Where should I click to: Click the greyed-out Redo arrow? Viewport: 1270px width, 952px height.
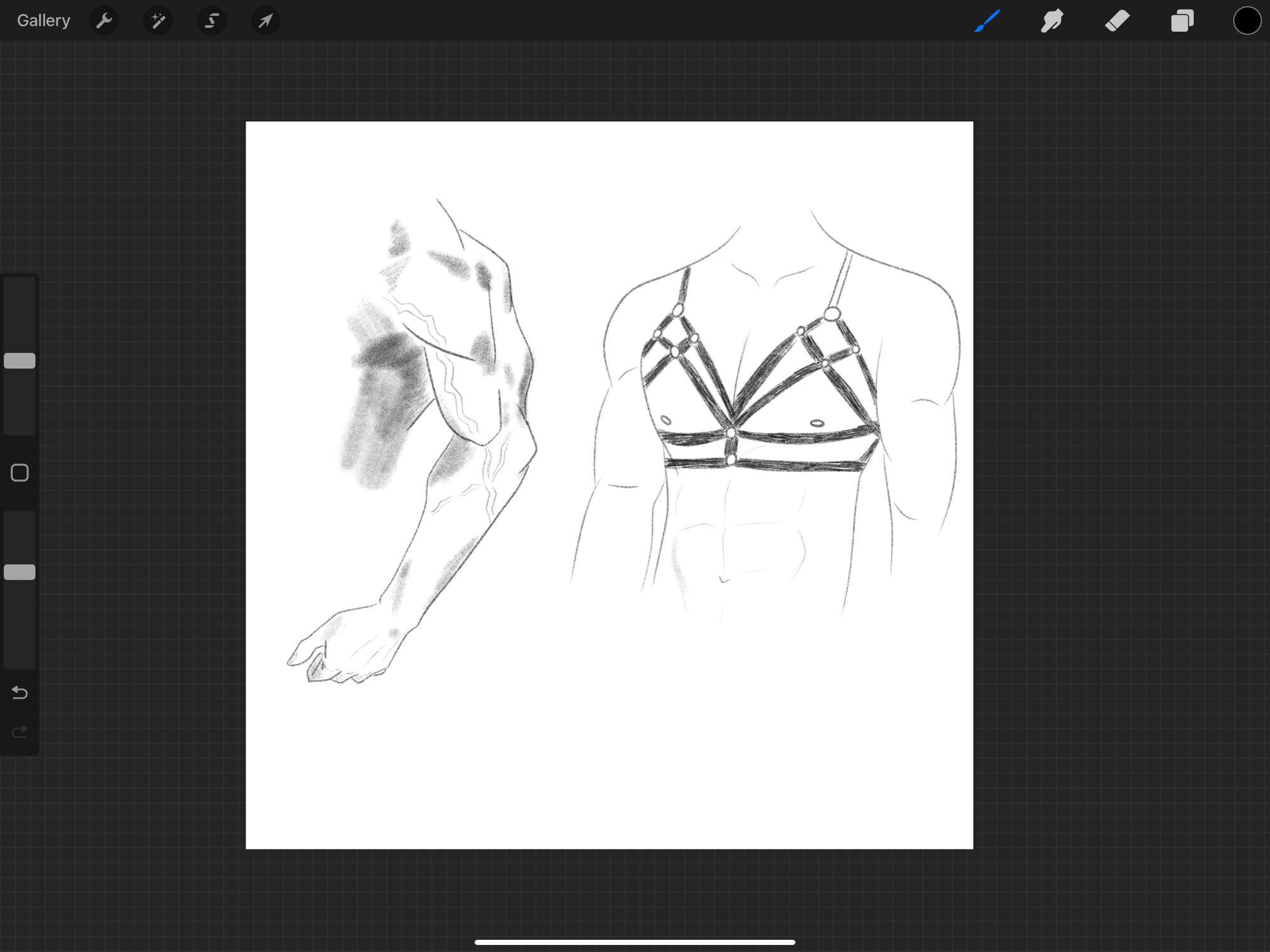(x=20, y=732)
